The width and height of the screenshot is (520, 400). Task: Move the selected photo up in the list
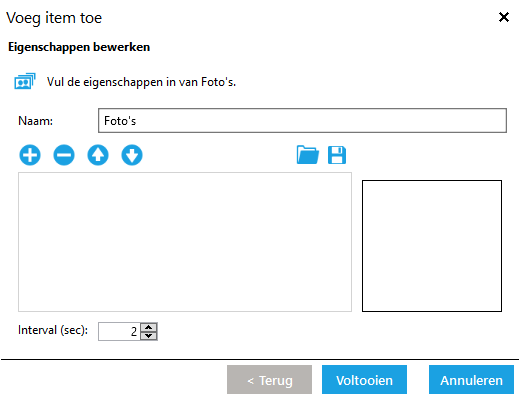click(x=98, y=155)
